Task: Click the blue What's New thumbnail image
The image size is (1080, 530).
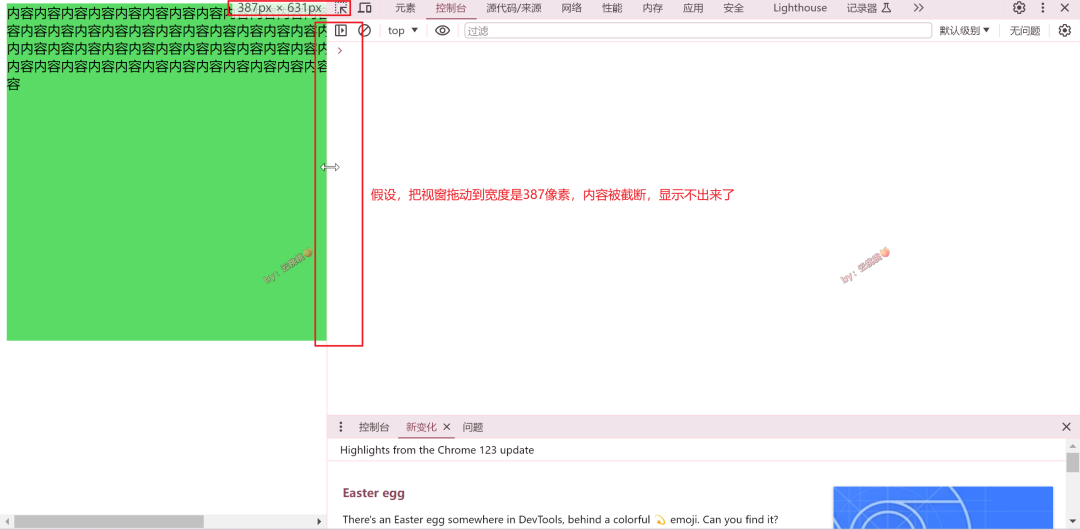Action: [x=942, y=508]
